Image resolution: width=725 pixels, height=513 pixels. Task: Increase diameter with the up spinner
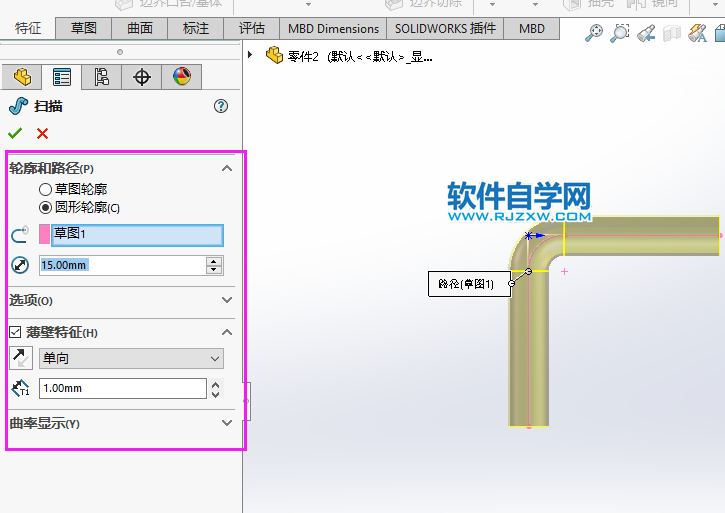[214, 261]
